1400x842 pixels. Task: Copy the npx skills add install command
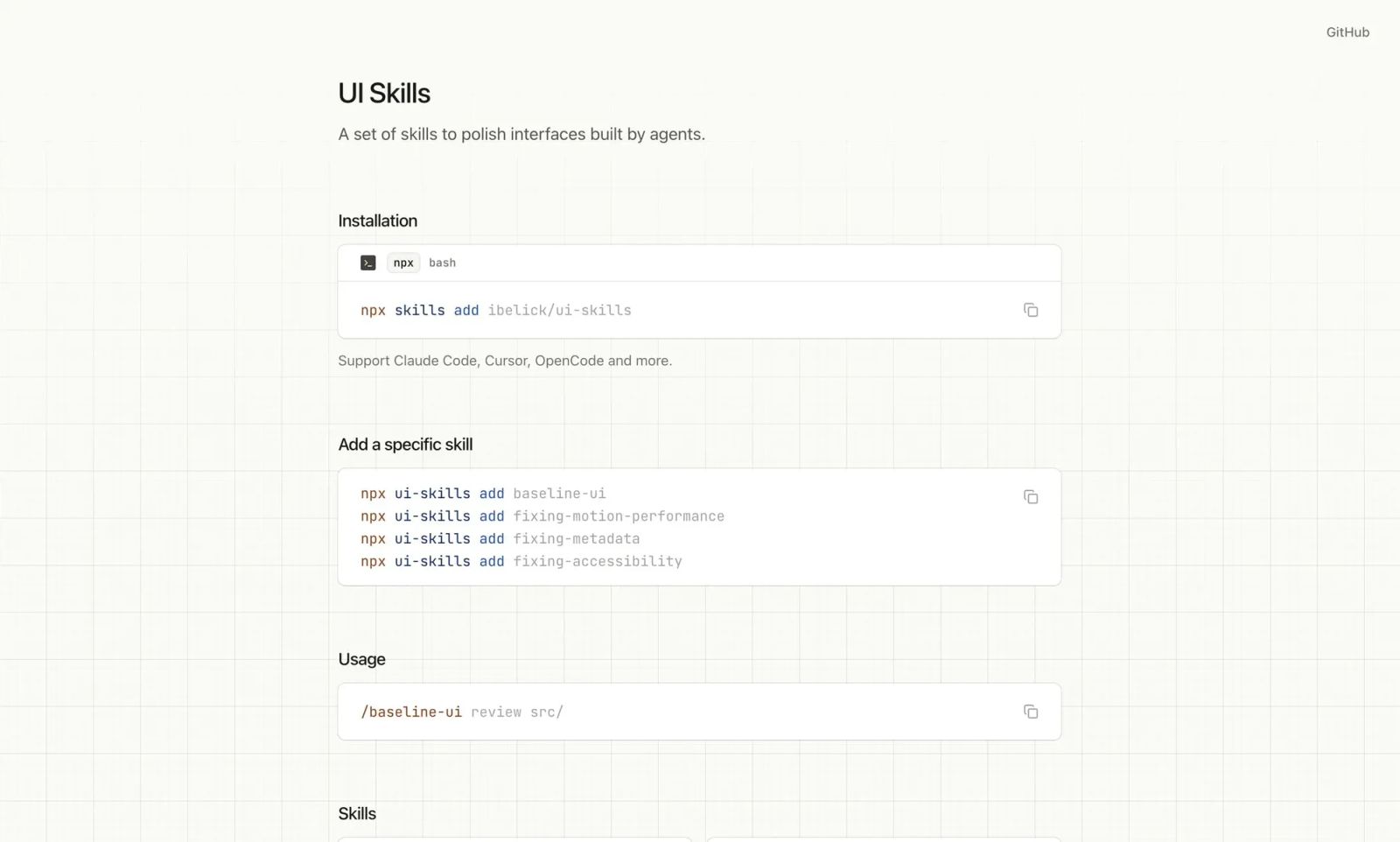(x=1031, y=310)
